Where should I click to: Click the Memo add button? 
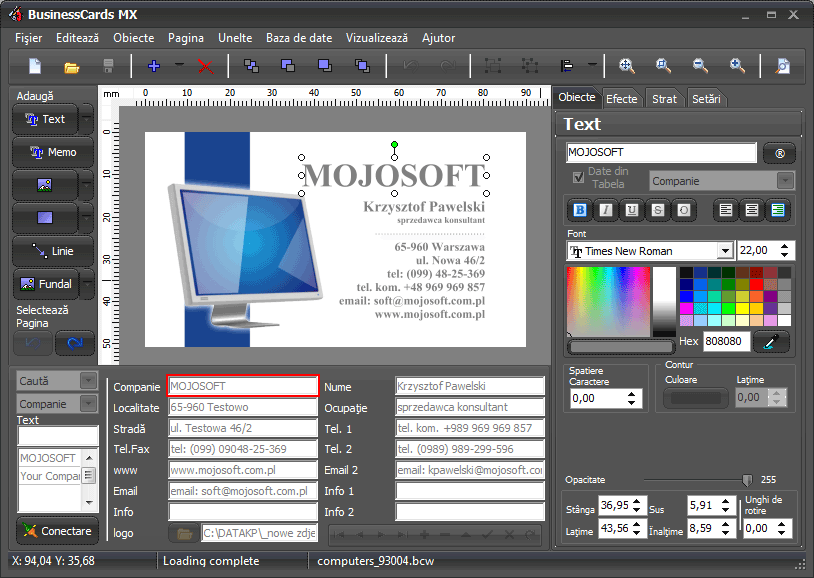(x=53, y=152)
